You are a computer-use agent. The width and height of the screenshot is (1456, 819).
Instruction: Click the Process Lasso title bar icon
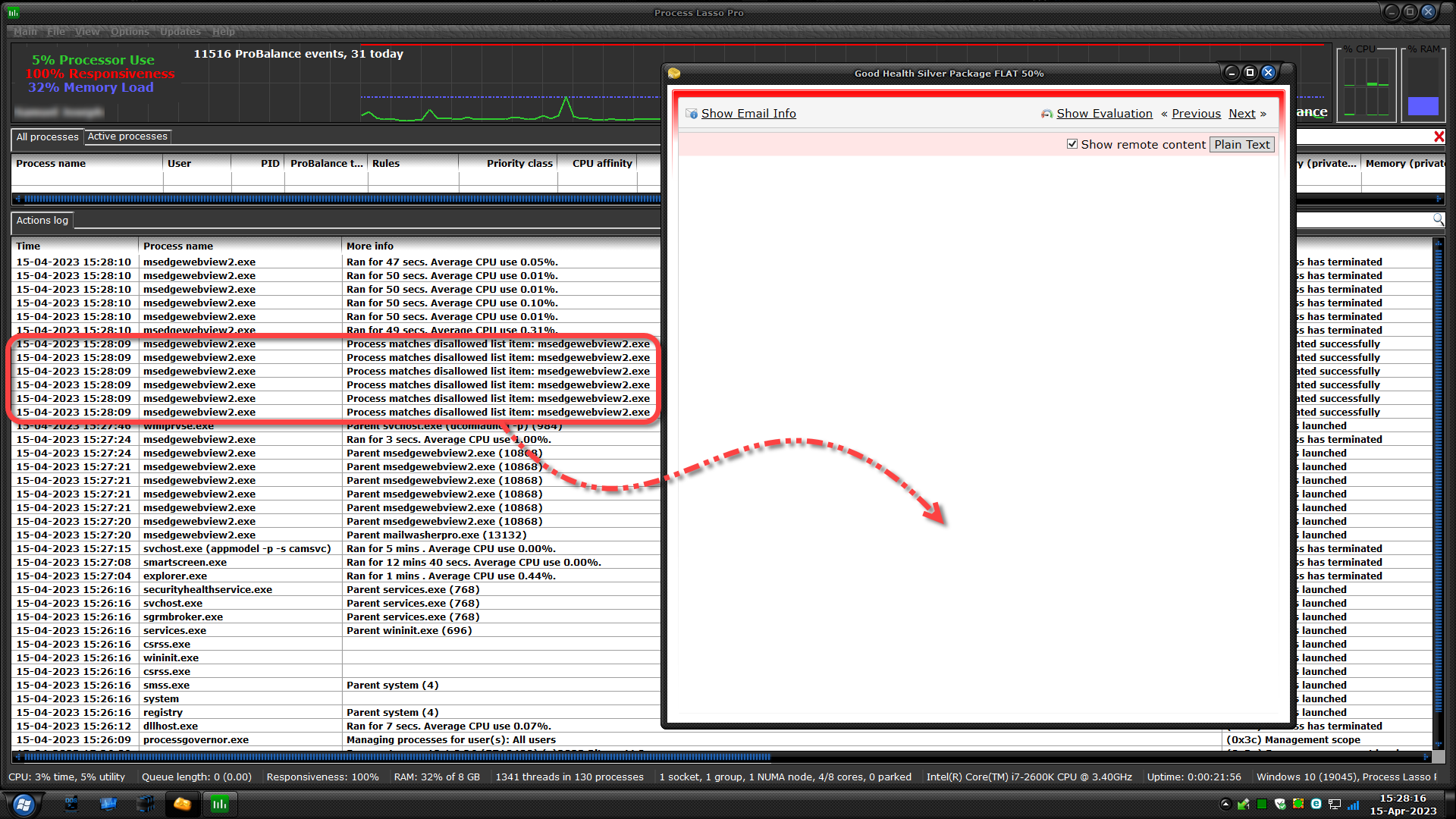[x=13, y=12]
